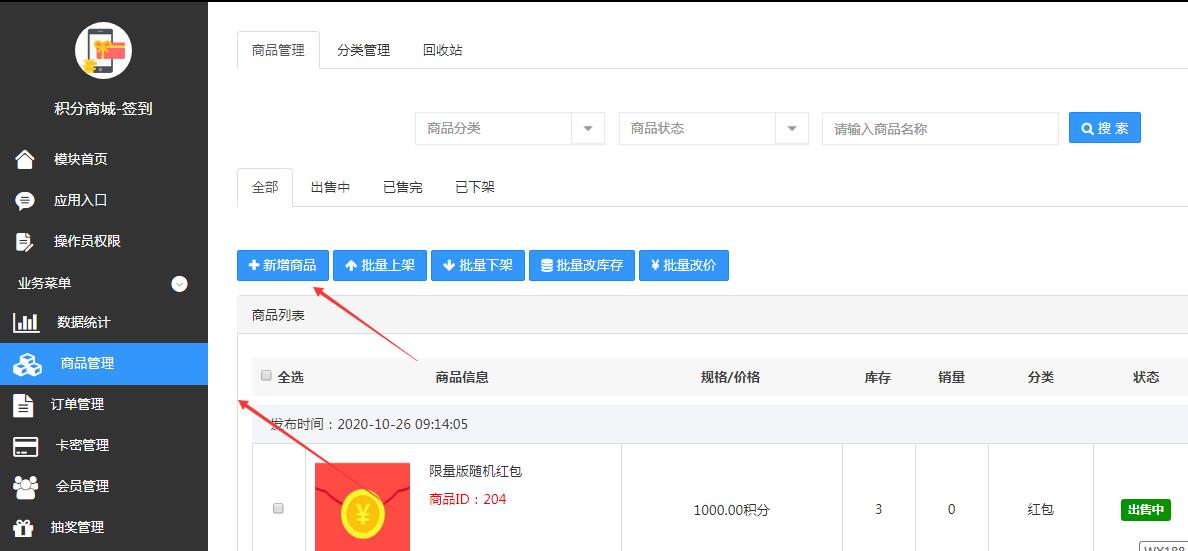Select the 会员管理 users icon

coord(26,487)
